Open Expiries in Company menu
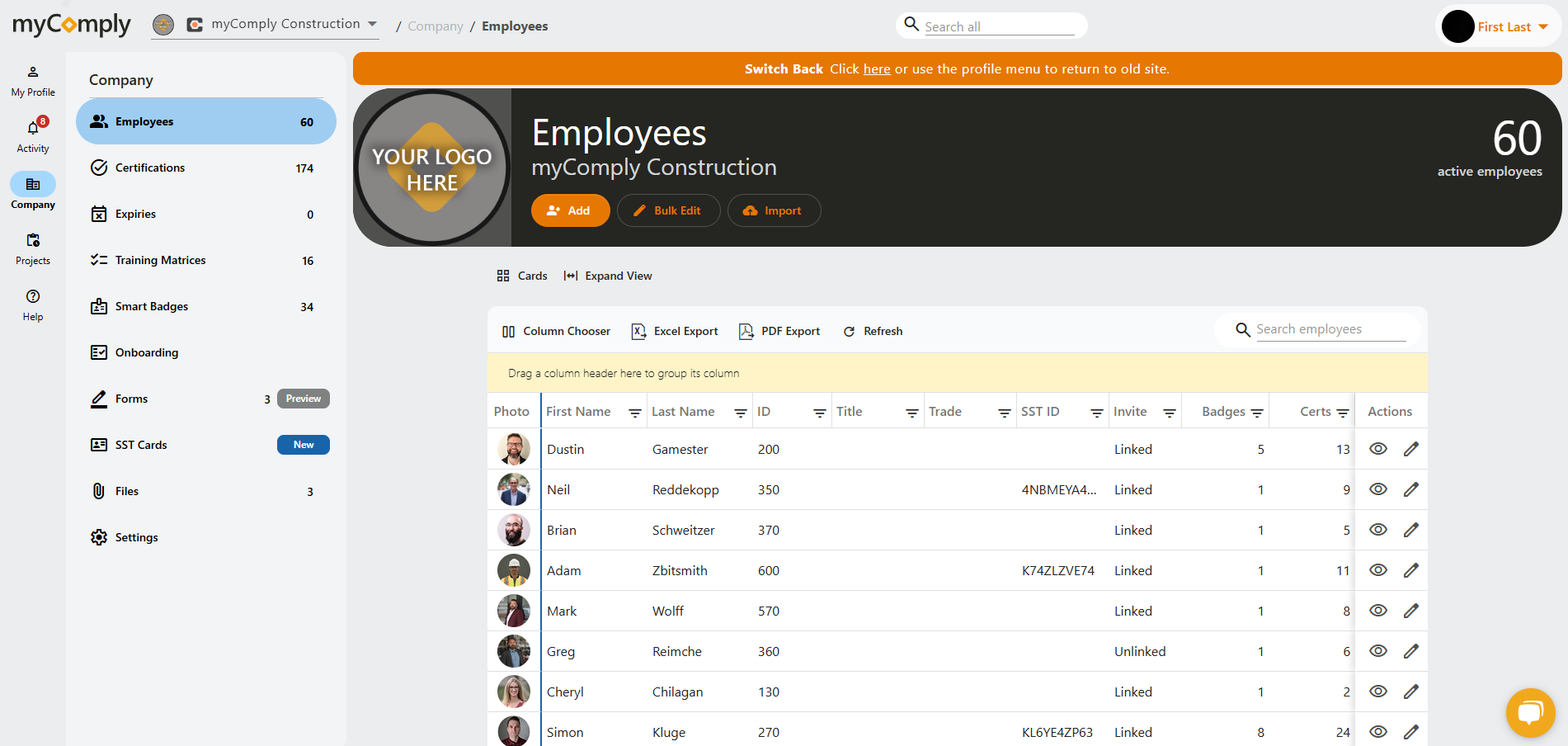Image resolution: width=1568 pixels, height=746 pixels. pyautogui.click(x=206, y=214)
